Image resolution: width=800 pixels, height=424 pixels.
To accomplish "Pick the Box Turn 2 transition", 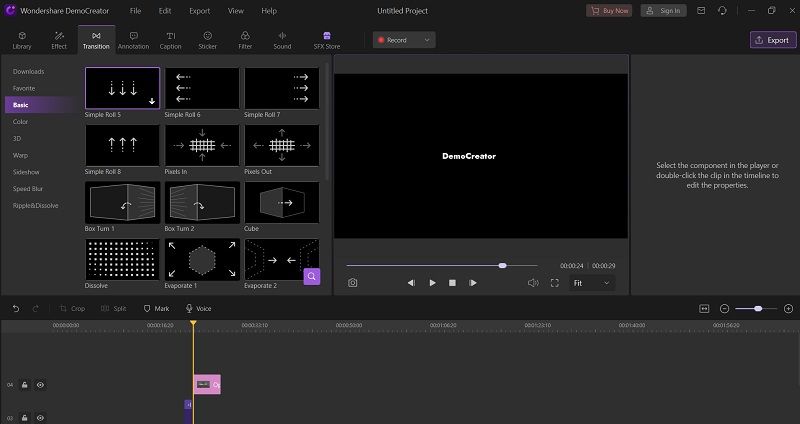I will click(202, 203).
